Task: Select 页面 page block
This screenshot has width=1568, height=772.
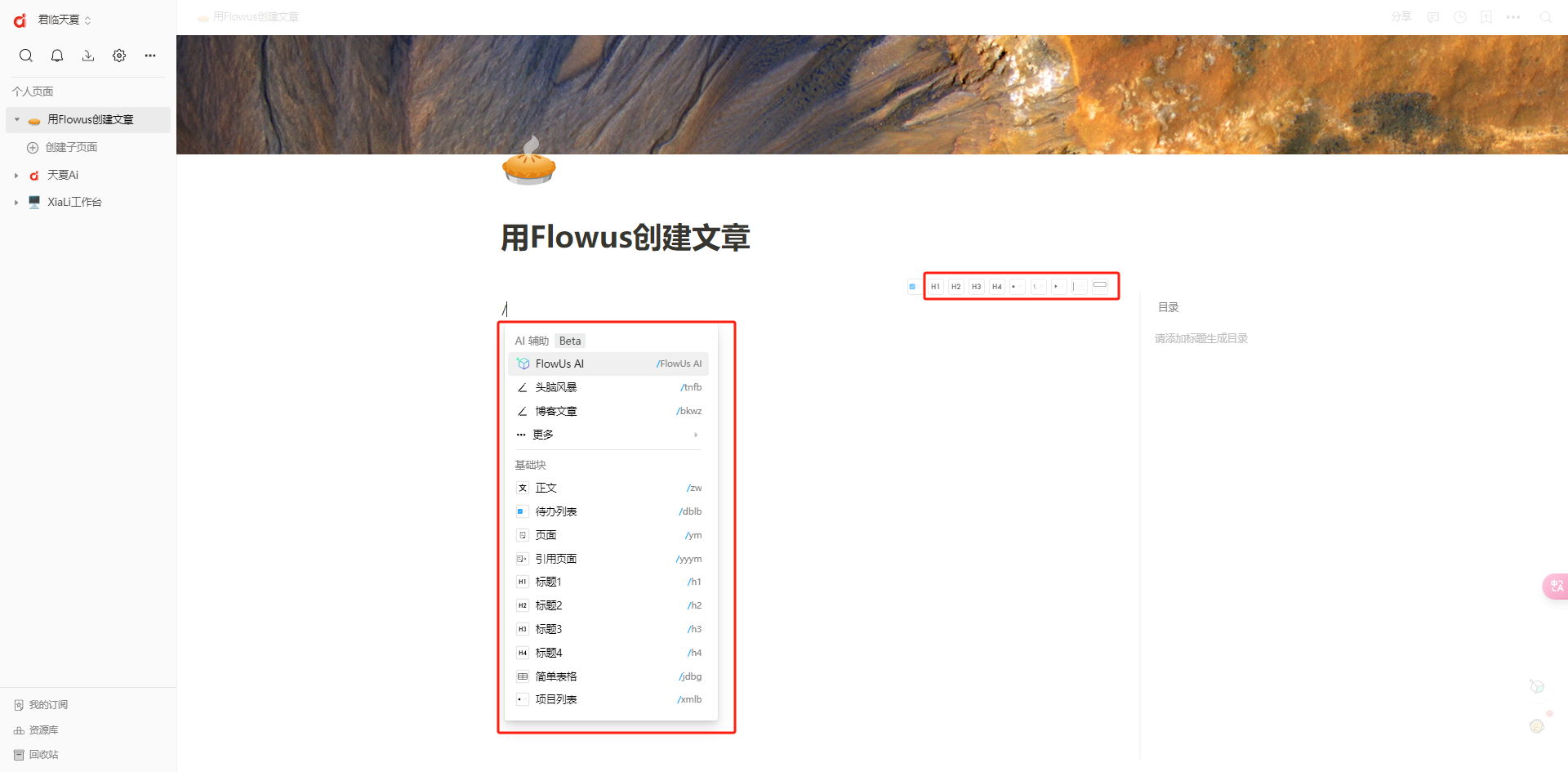Action: coord(608,535)
